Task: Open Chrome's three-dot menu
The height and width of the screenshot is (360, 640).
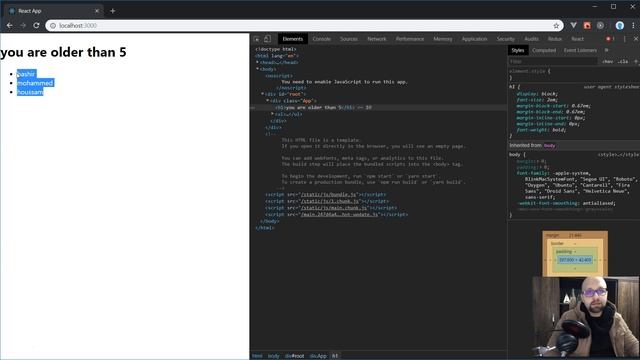Action: coord(633,25)
